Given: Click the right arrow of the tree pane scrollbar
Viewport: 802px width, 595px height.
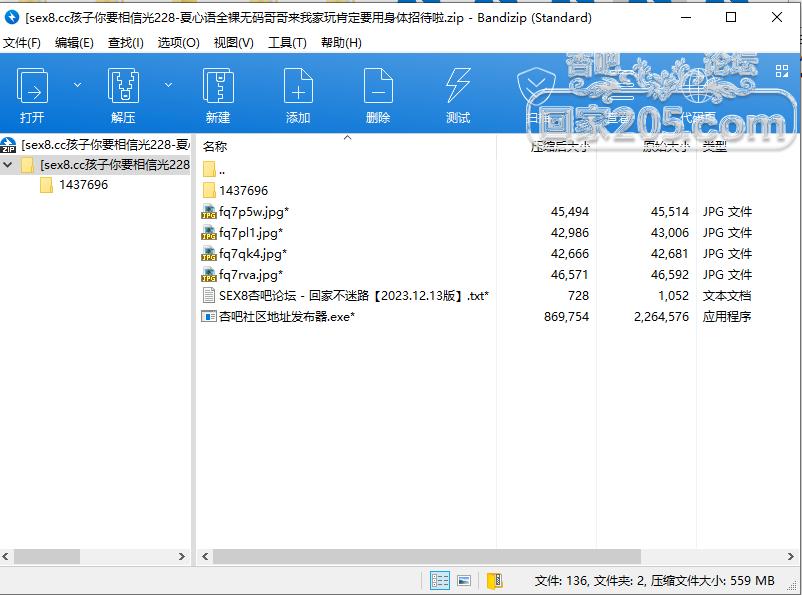Looking at the screenshot, I should pos(182,556).
